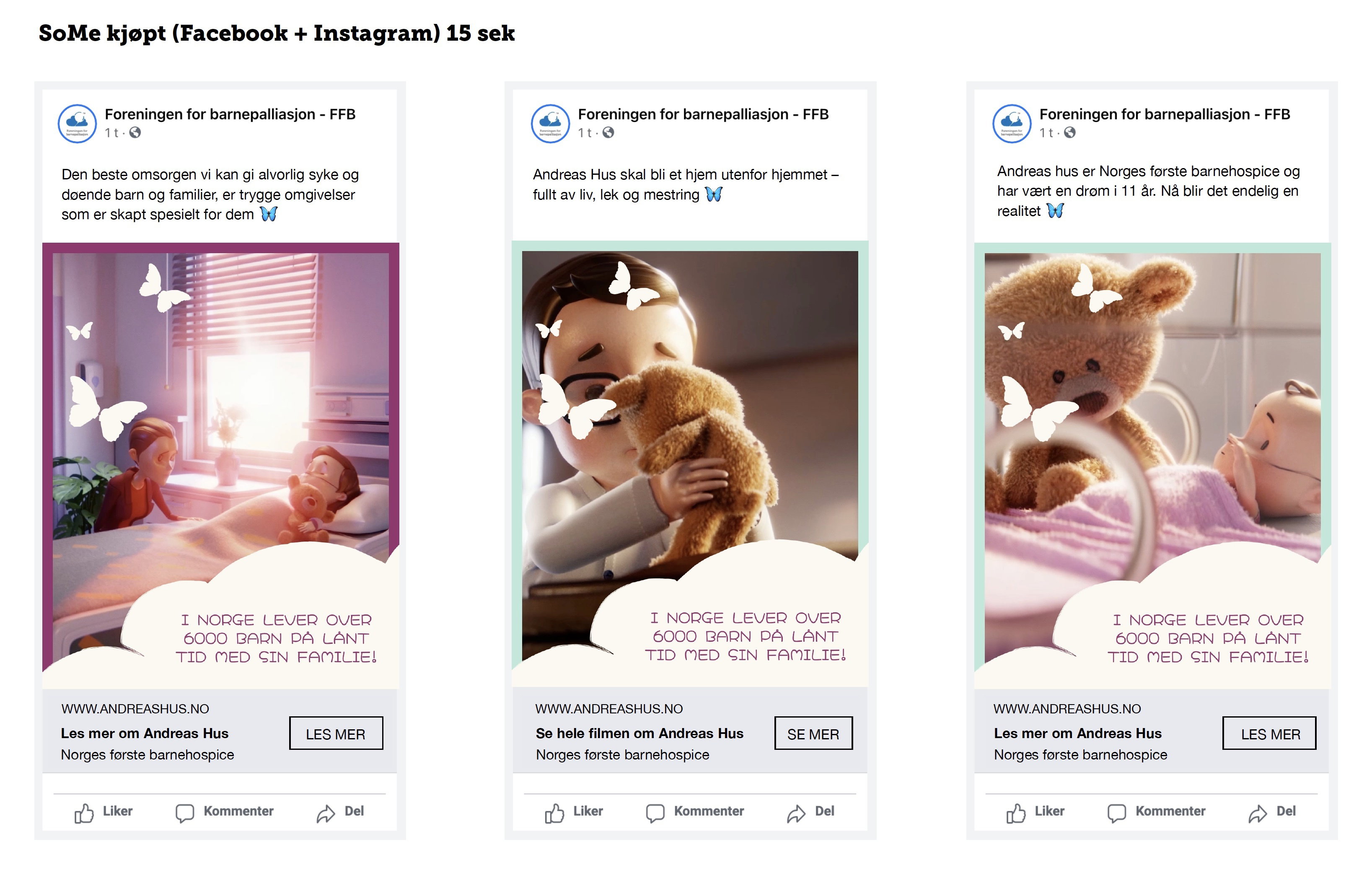Open the boy hugging teddy bear ad image

click(x=690, y=464)
